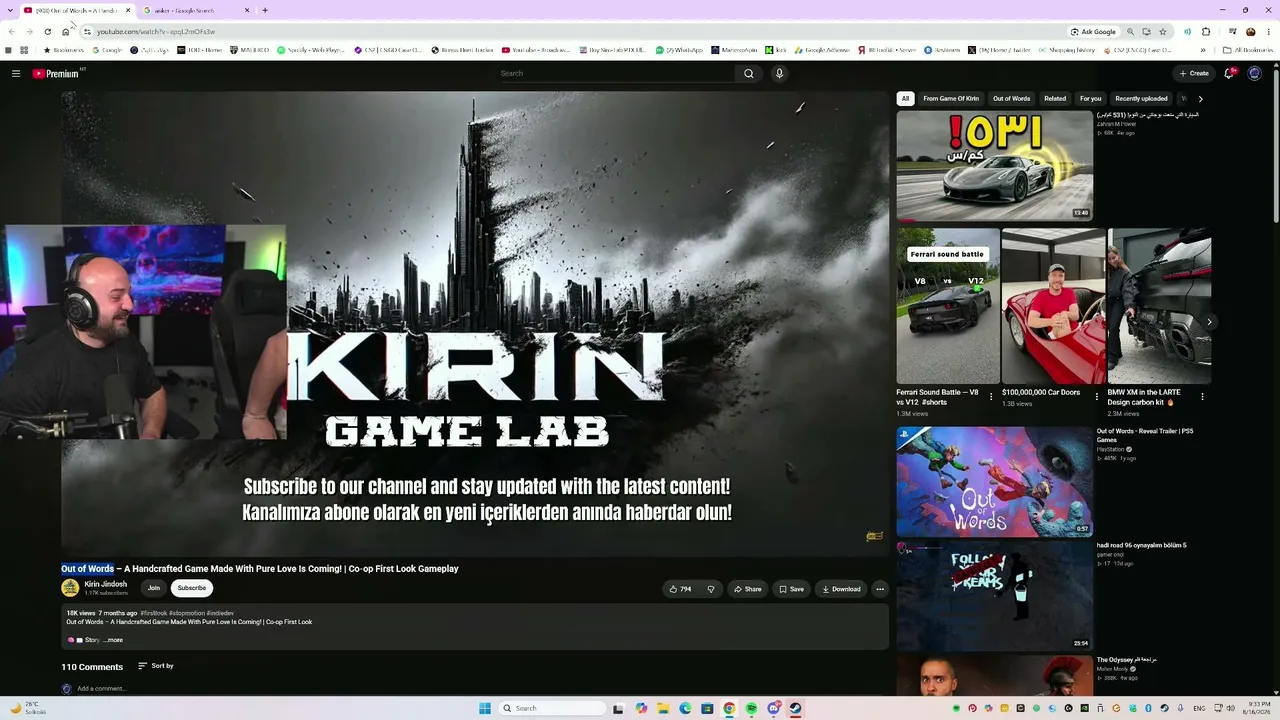Open the 13:40 Arabic car video thumbnail
Screen dimensions: 1280x720
coord(994,165)
